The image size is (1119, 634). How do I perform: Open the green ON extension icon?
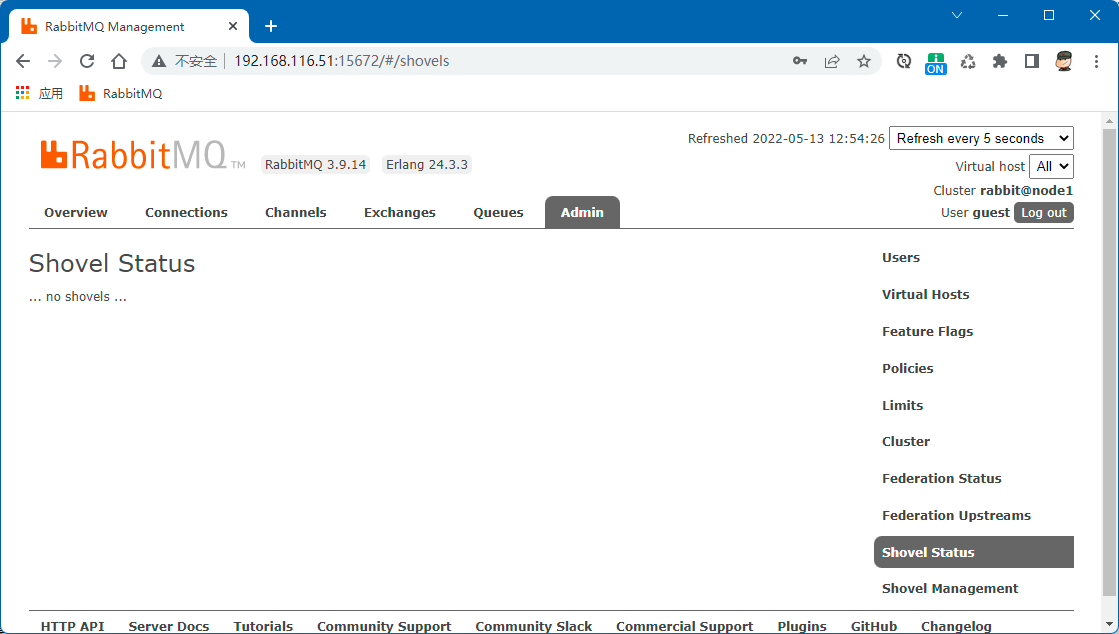pos(936,63)
